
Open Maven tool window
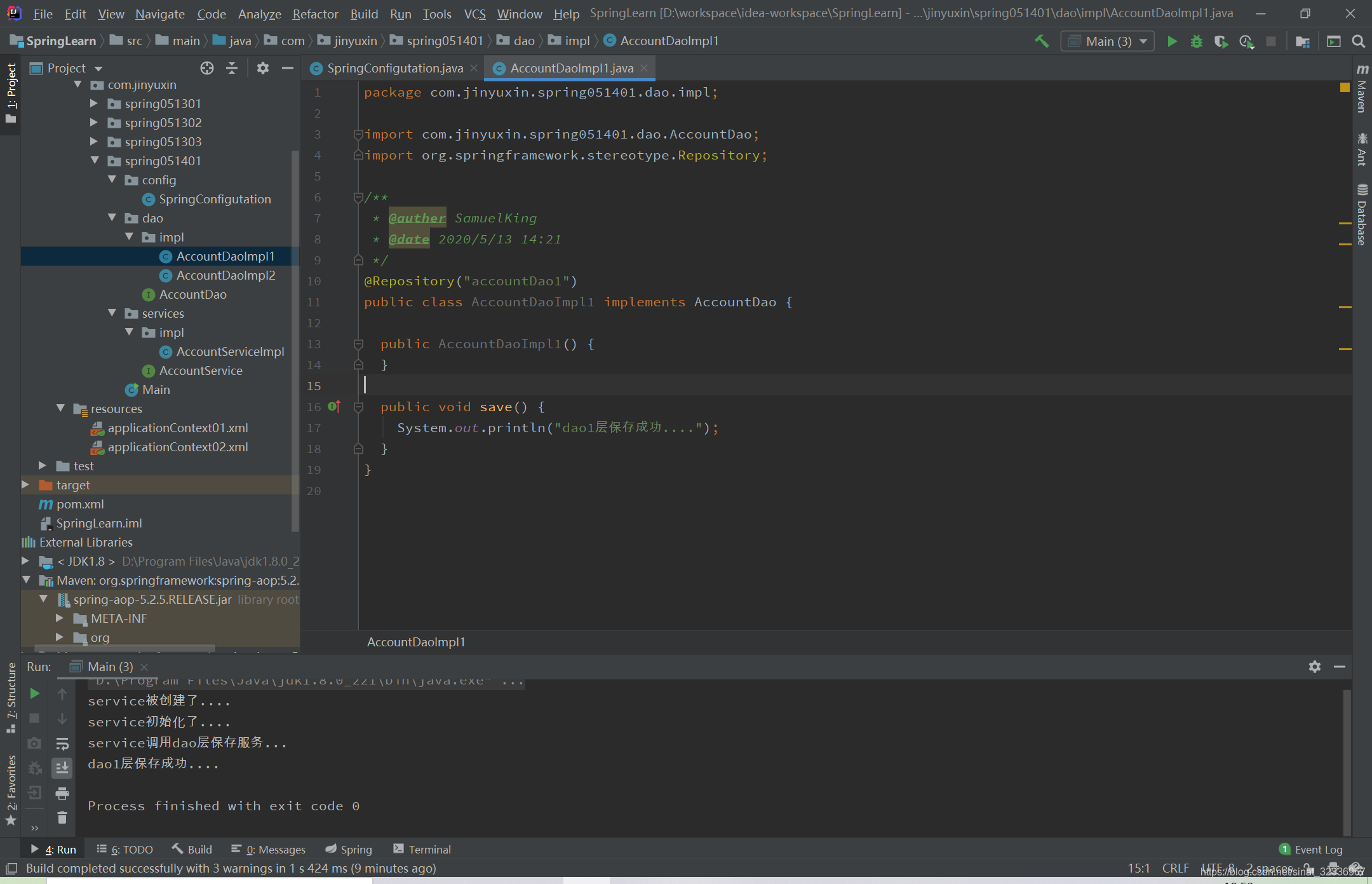pyautogui.click(x=1362, y=88)
